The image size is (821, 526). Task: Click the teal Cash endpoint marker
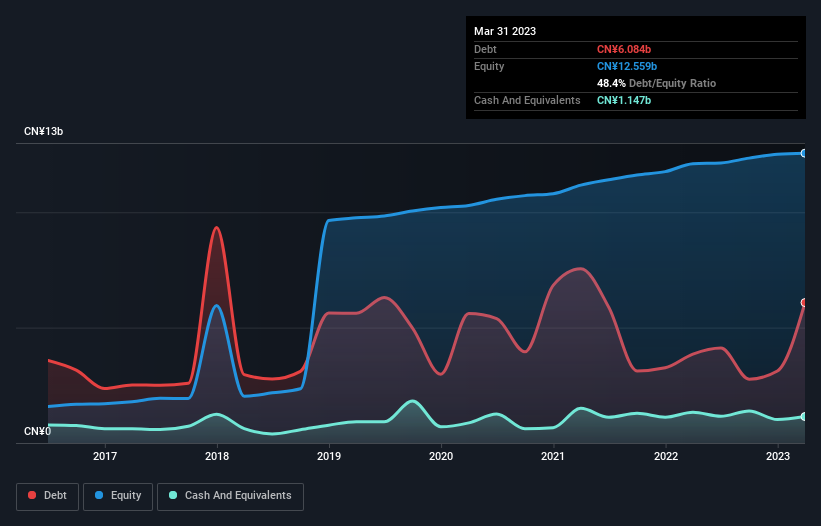point(804,416)
